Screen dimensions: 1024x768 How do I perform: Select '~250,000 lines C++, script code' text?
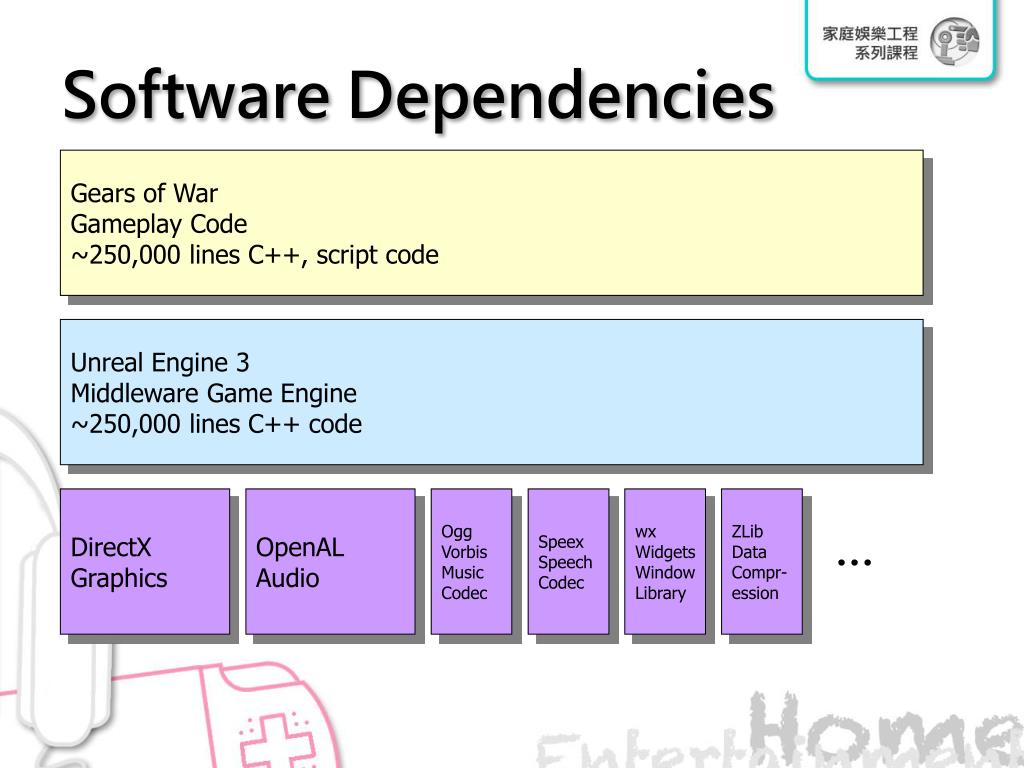[x=255, y=255]
